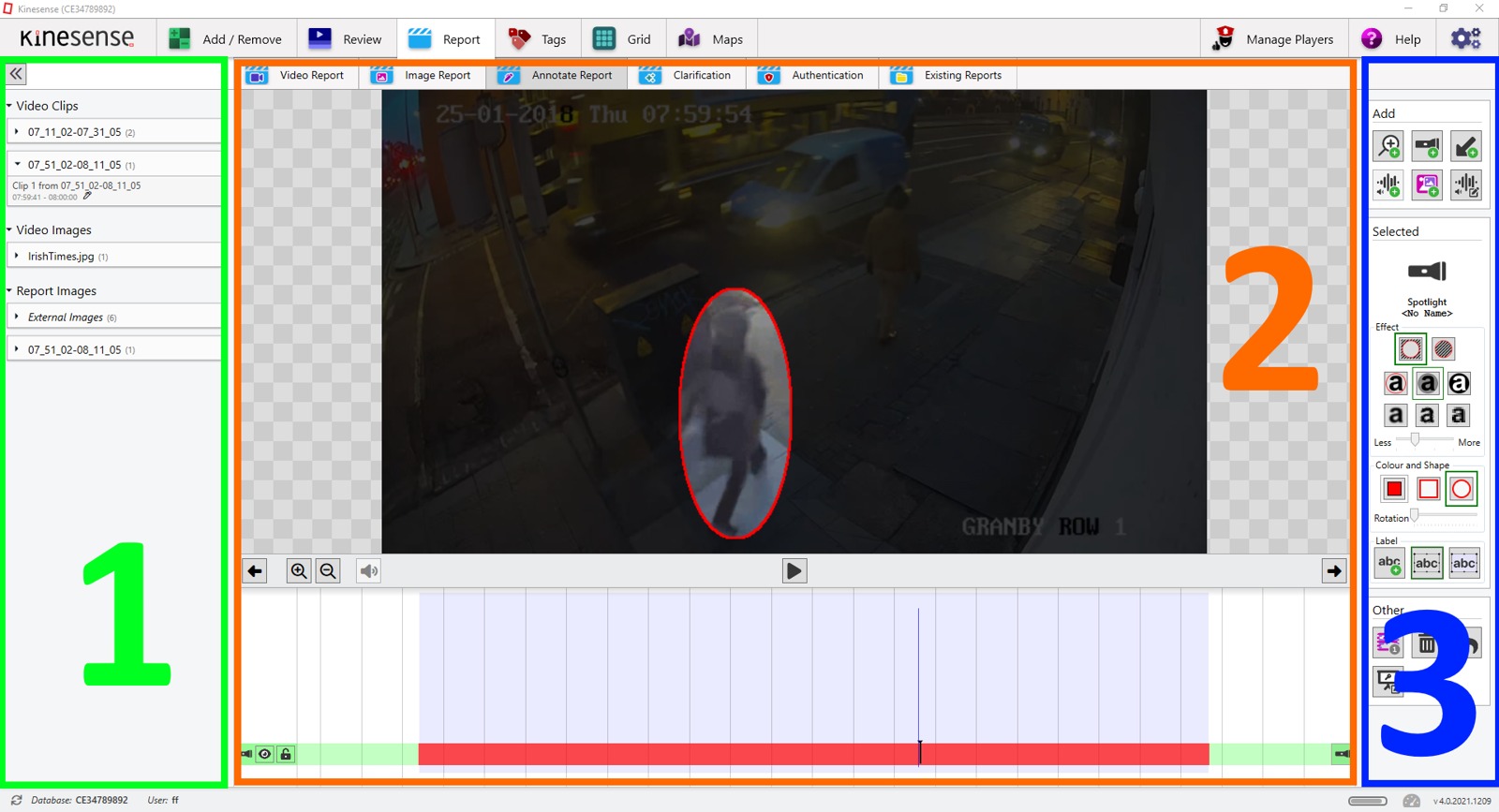Zoom in on the timeline
This screenshot has width=1499, height=812.
299,570
